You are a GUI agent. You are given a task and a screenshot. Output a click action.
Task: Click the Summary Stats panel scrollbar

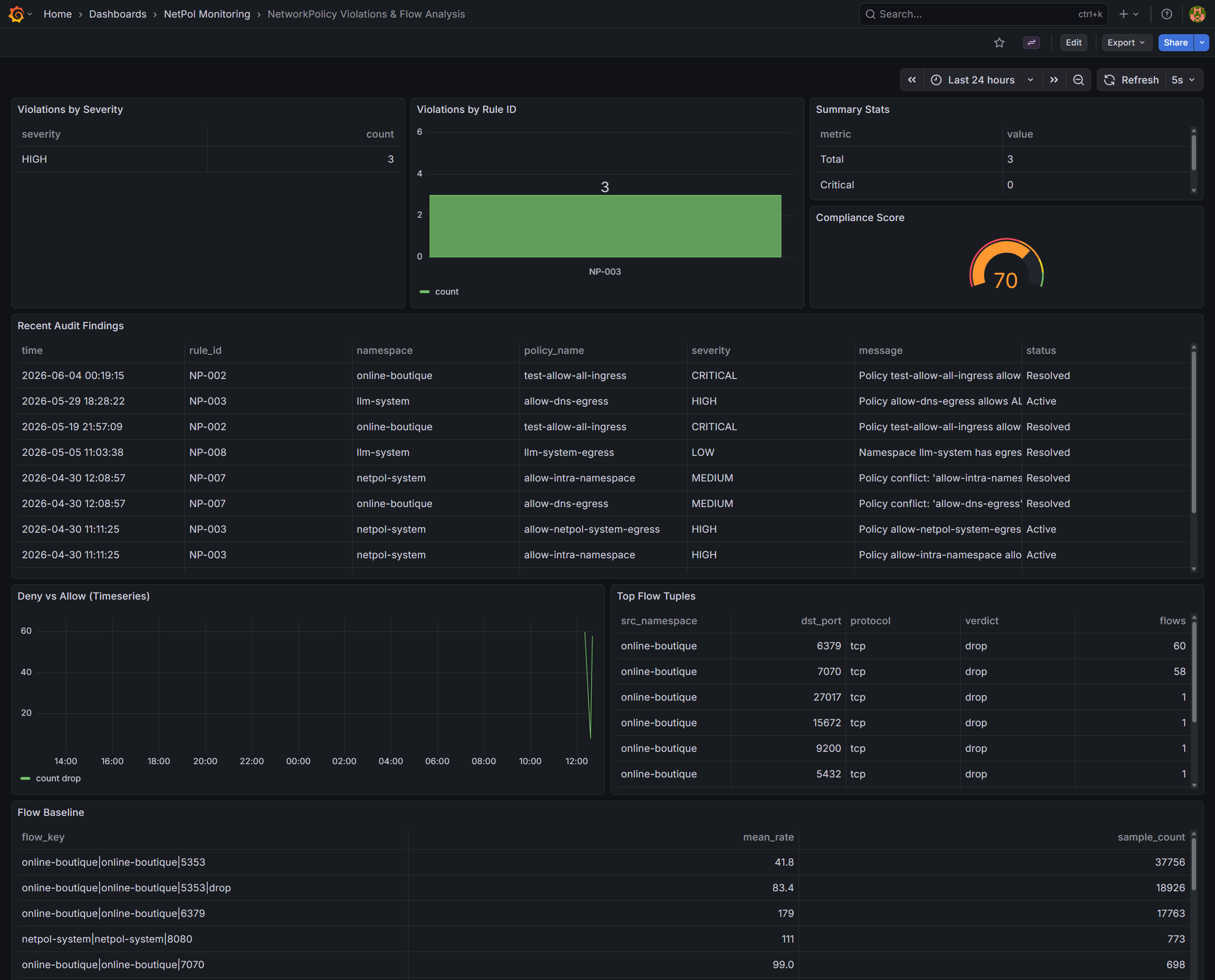(1194, 153)
